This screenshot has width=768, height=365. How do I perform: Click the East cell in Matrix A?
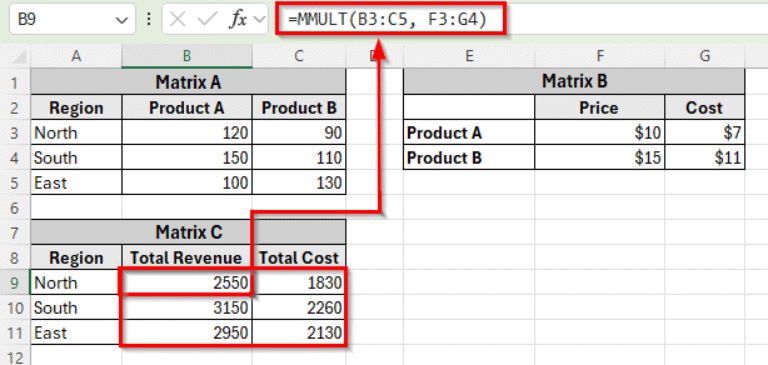[76, 183]
